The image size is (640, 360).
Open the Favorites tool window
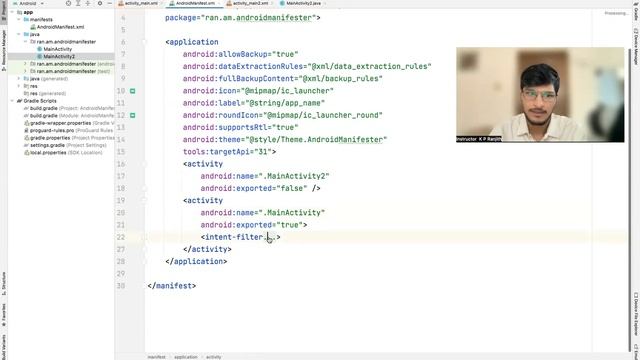pos(4,315)
